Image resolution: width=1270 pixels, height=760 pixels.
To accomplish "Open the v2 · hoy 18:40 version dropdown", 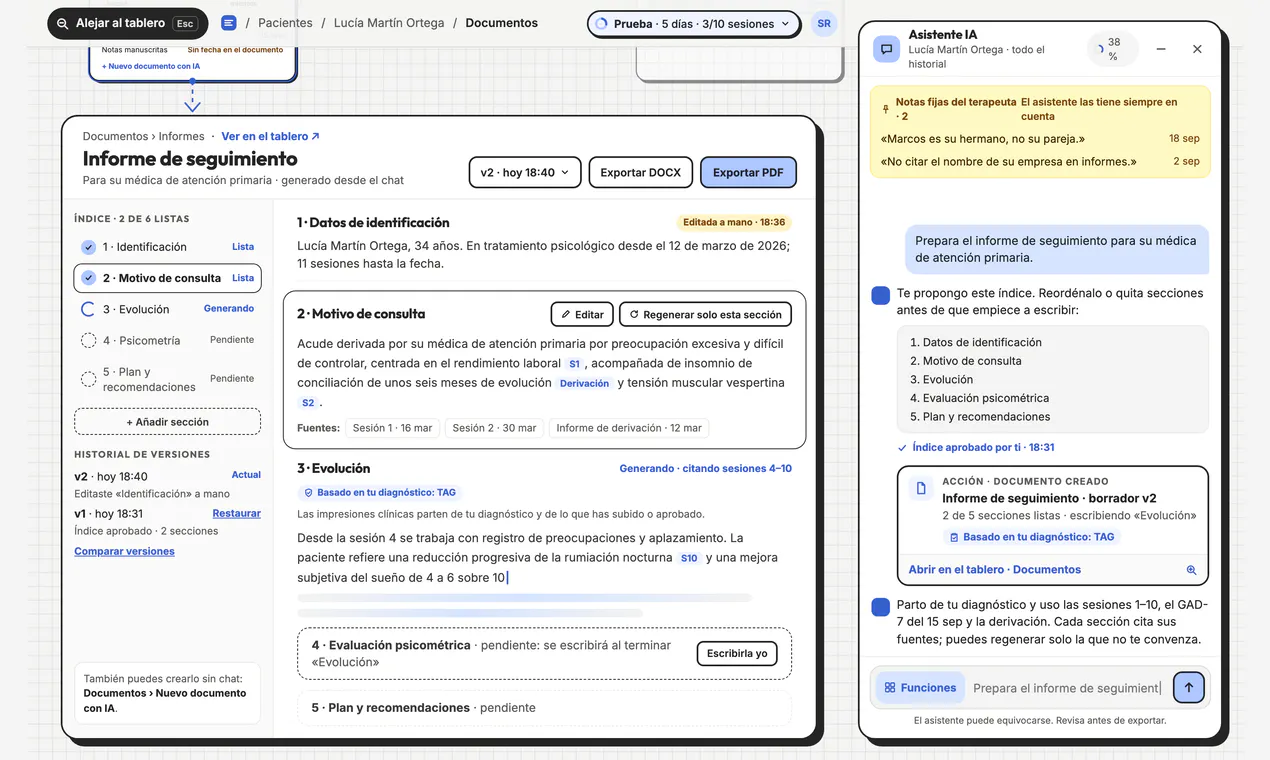I will [525, 172].
